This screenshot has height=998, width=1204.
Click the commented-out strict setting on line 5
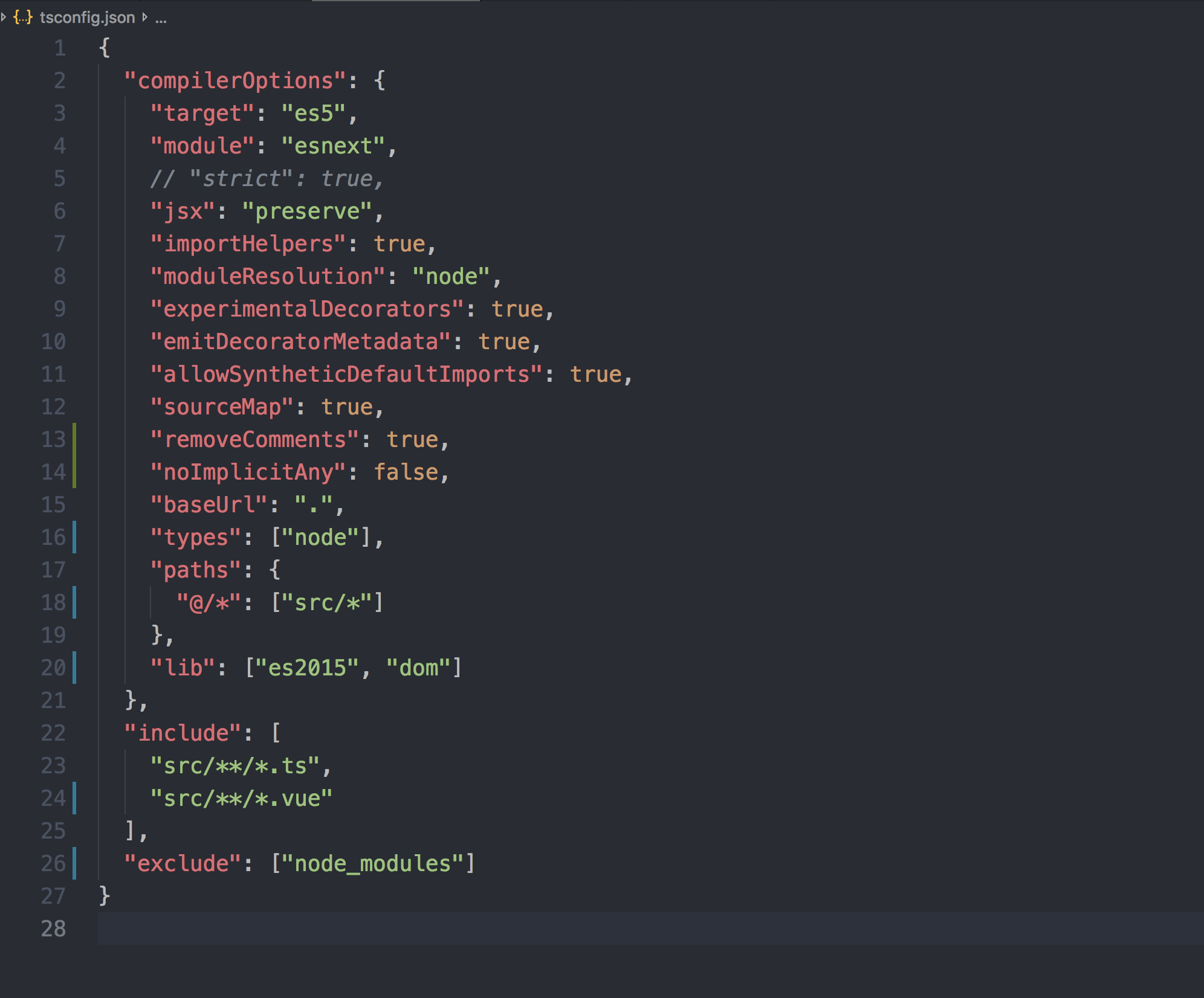[x=266, y=177]
